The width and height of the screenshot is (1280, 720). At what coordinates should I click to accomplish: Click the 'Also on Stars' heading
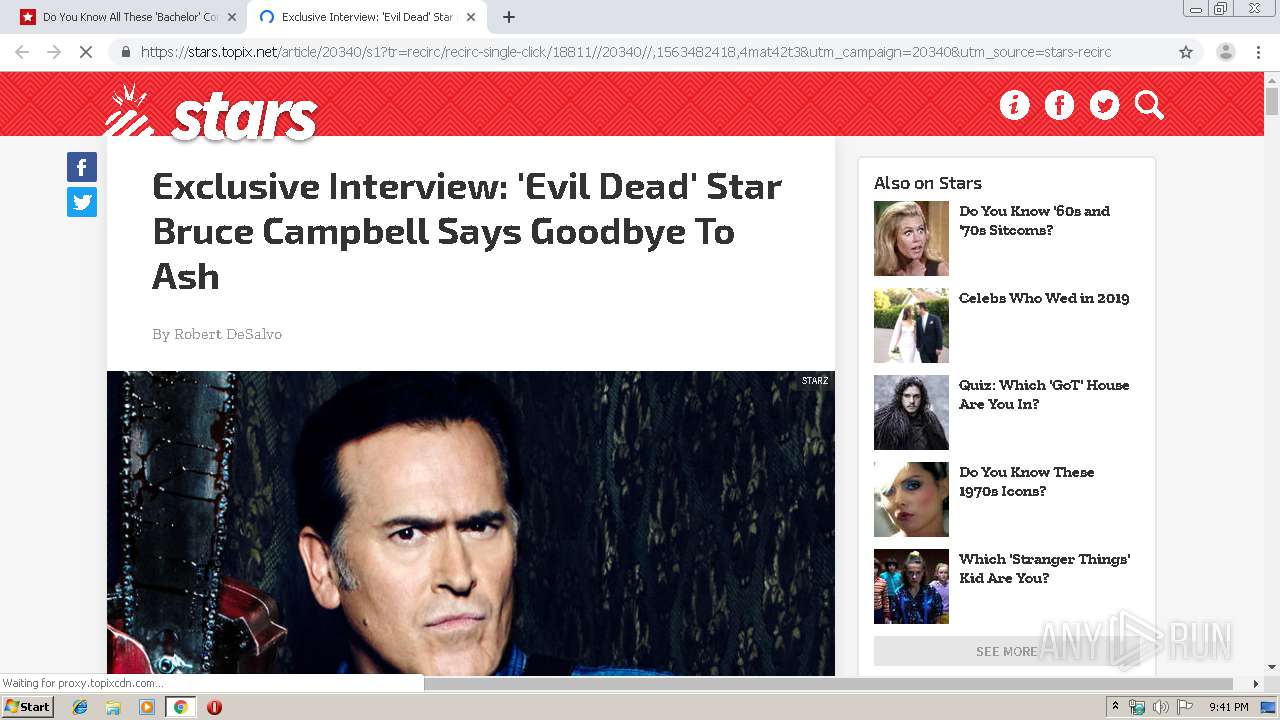click(x=928, y=183)
